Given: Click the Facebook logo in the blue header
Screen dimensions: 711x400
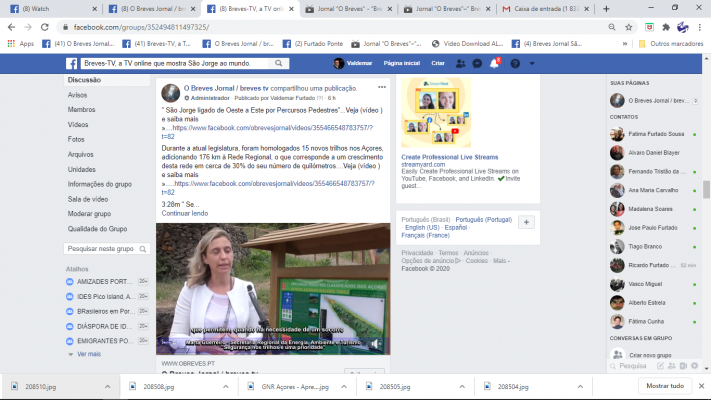Looking at the screenshot, I should (x=72, y=63).
